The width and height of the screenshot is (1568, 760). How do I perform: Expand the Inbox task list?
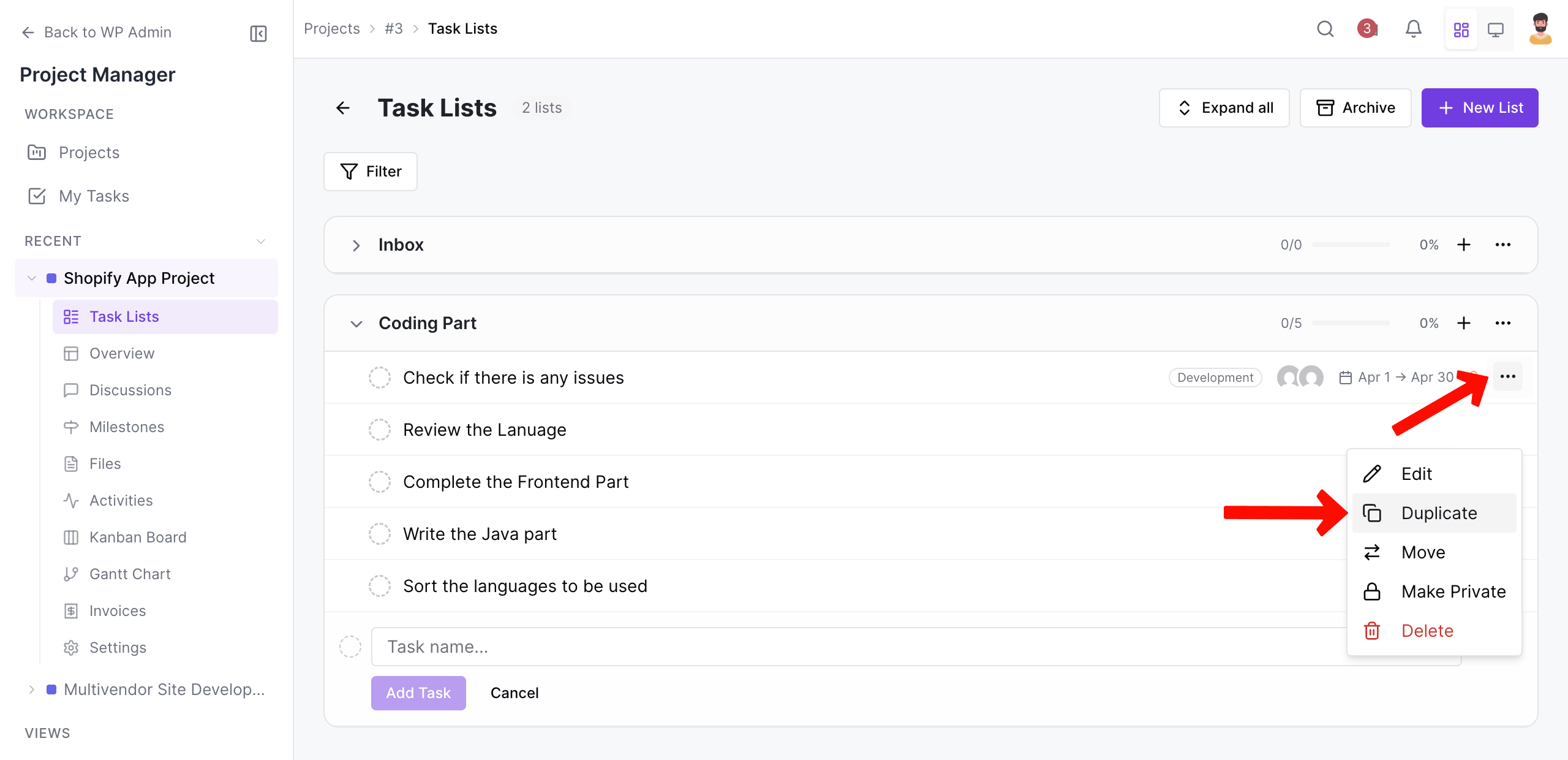click(356, 245)
